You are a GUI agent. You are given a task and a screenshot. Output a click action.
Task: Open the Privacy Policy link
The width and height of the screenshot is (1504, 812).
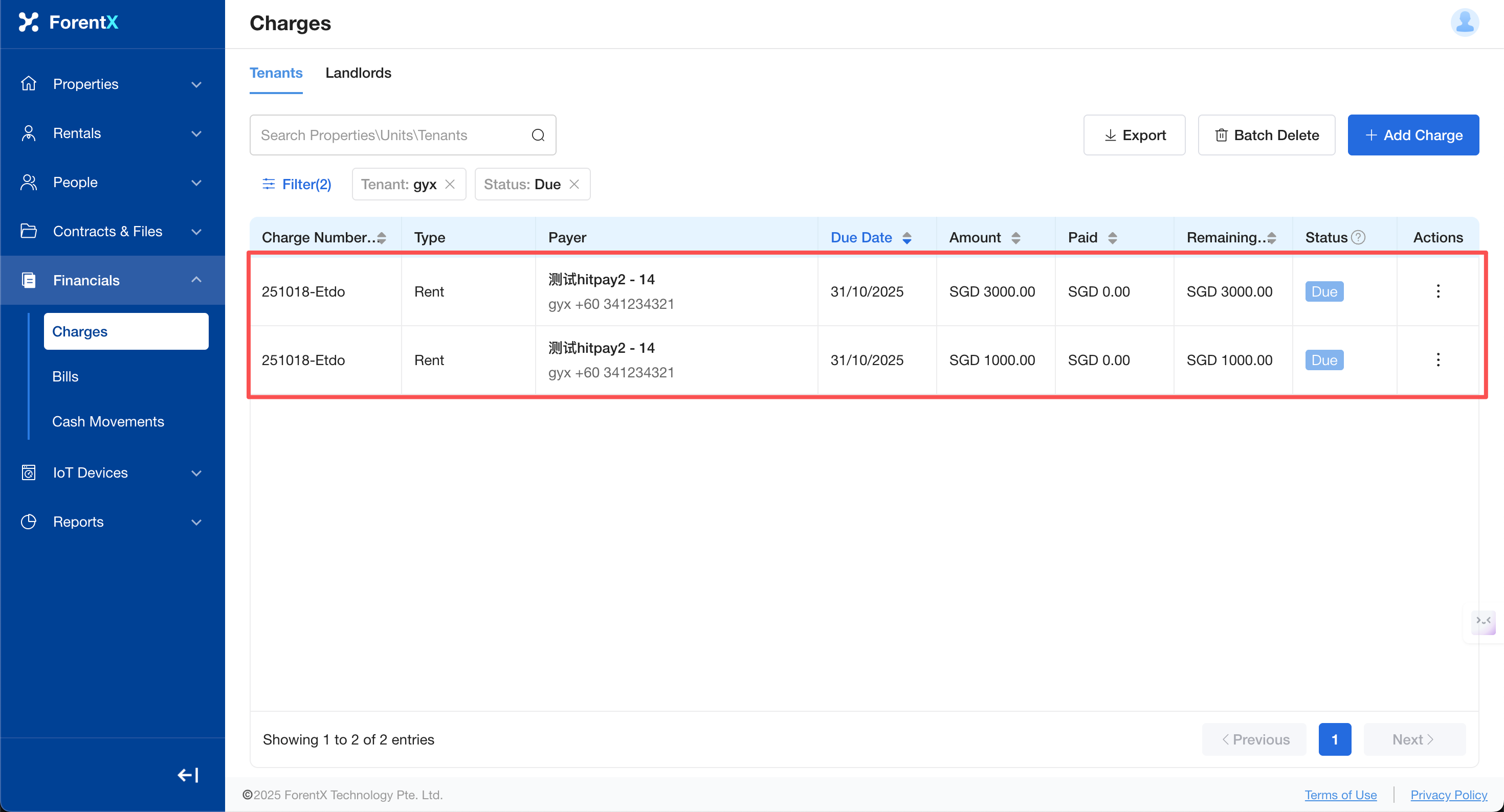[x=1449, y=795]
